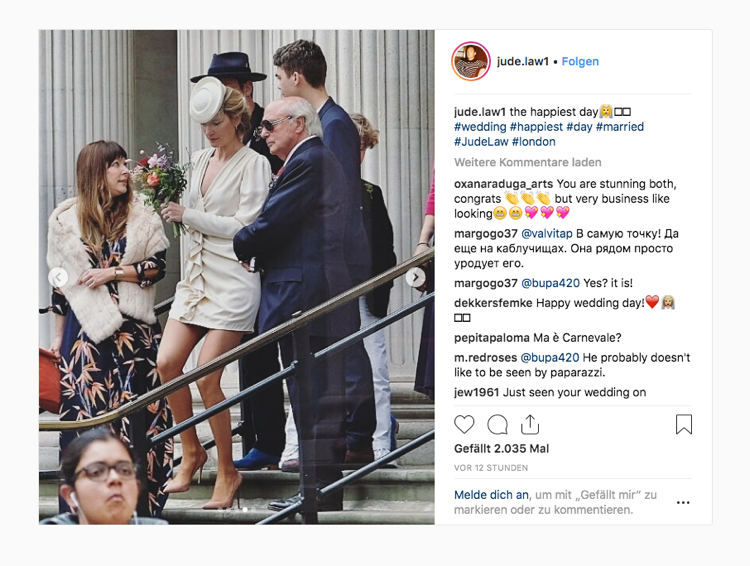Open the three-dot more options menu
Screen dimensions: 750x566
tap(683, 502)
